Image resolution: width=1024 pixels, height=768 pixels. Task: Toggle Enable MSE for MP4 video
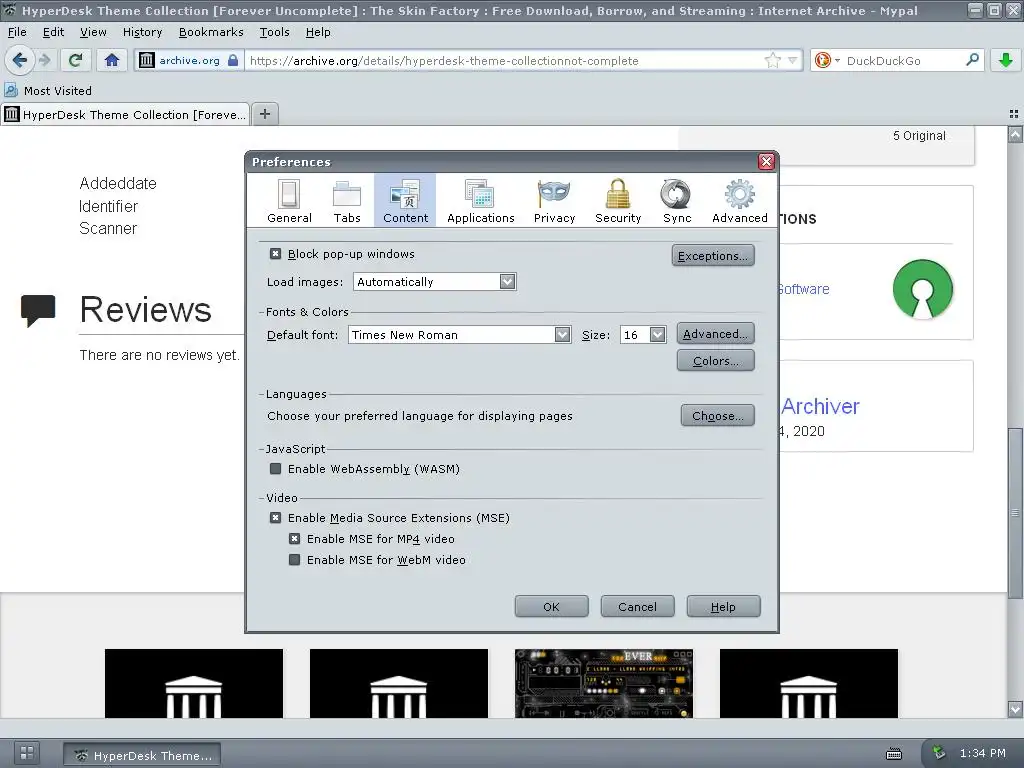pyautogui.click(x=295, y=539)
